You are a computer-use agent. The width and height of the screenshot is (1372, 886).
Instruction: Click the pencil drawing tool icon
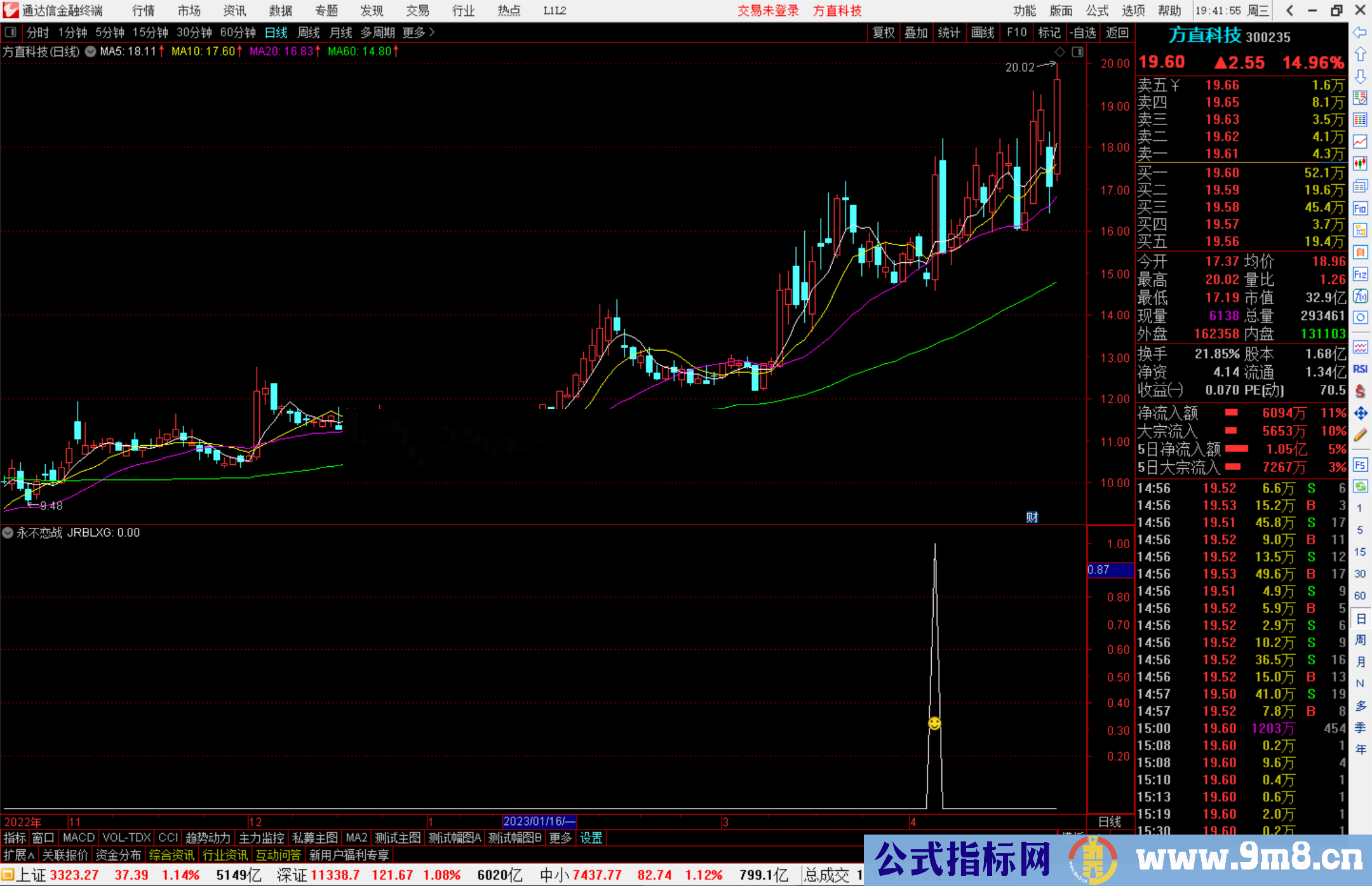click(x=1360, y=435)
